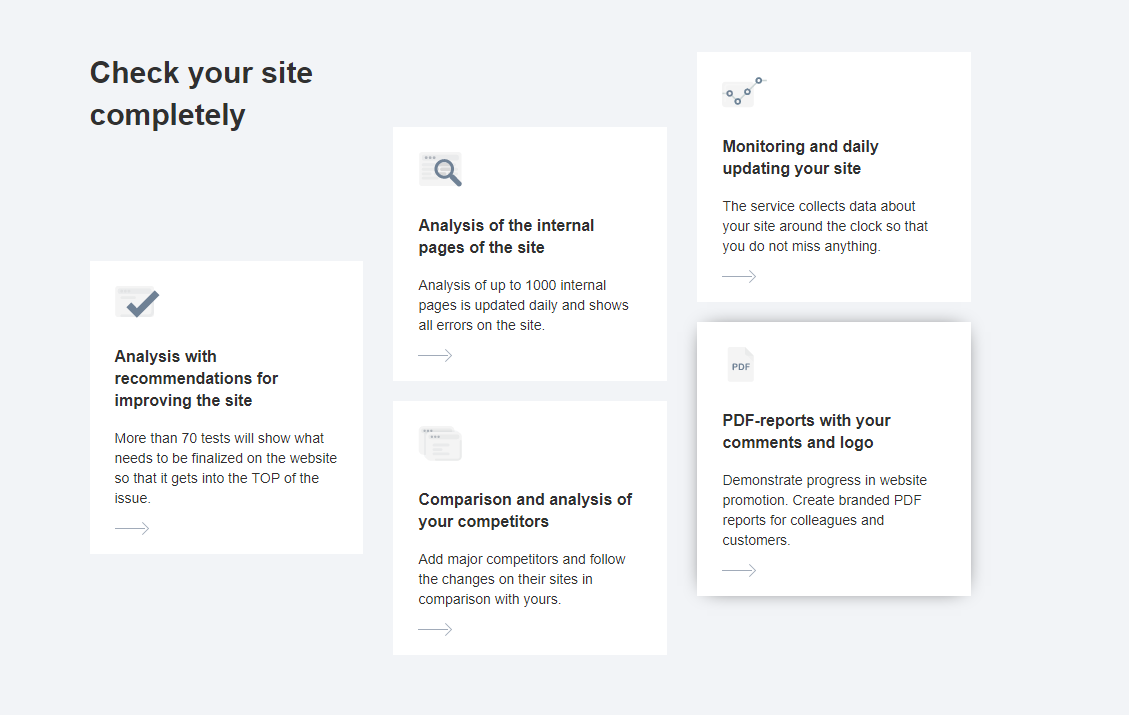This screenshot has width=1129, height=715.
Task: Click the monitoring graph nodes icon
Action: coord(743,92)
